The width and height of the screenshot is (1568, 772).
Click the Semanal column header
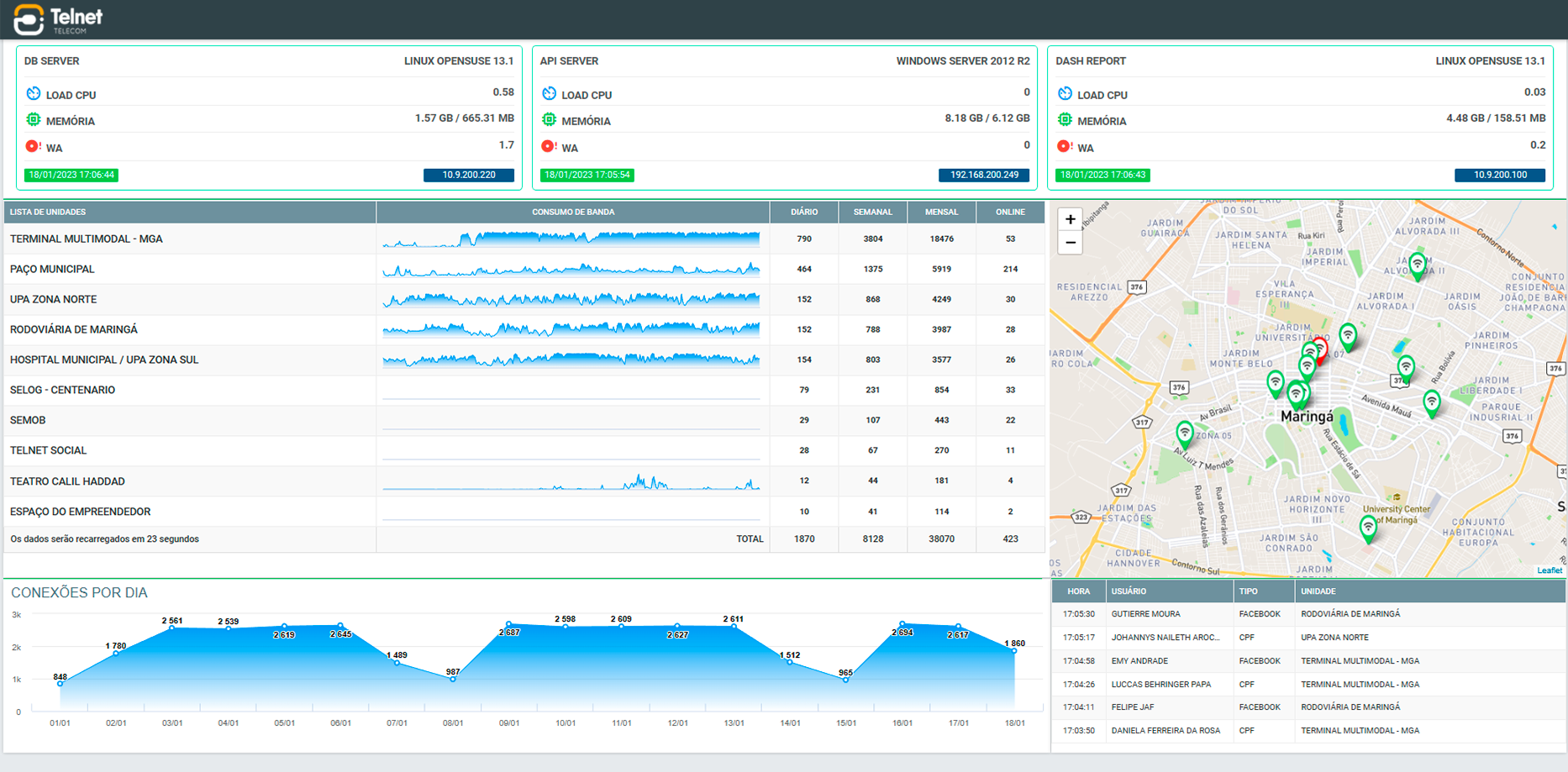[873, 212]
